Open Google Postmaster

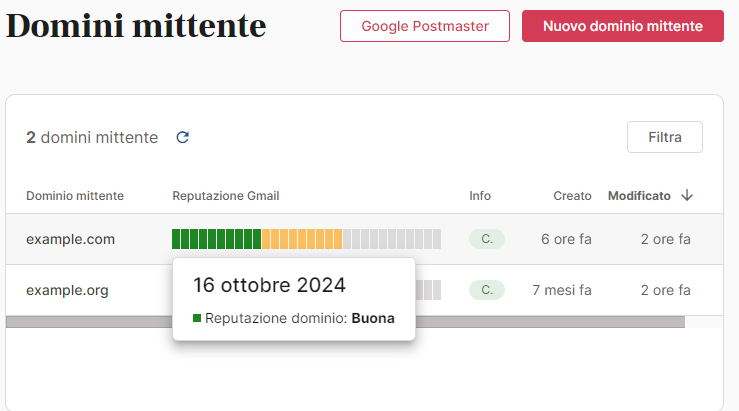pos(425,26)
